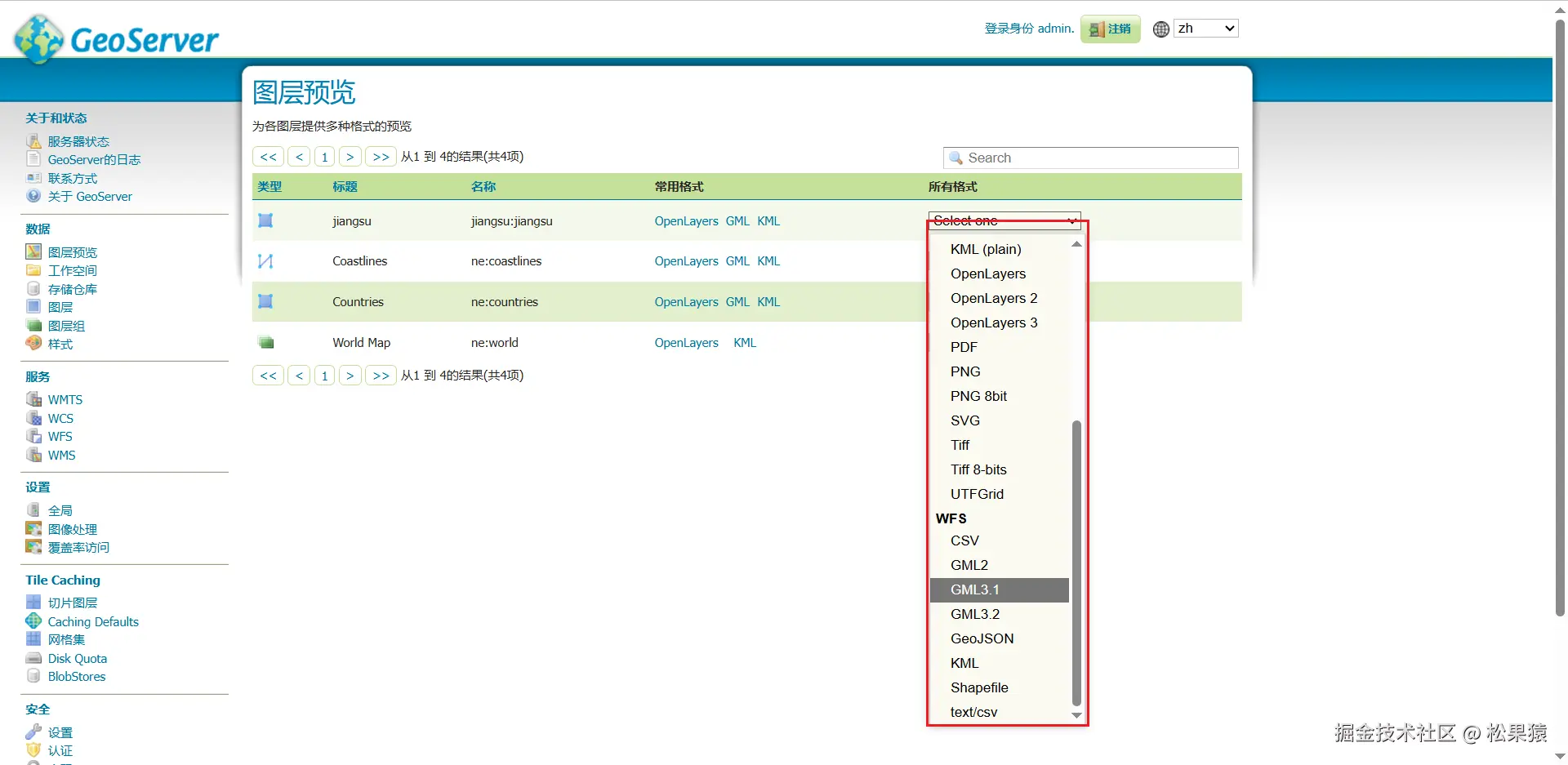The width and height of the screenshot is (1568, 765).
Task: Click the security settings wrench icon
Action: 33,732
